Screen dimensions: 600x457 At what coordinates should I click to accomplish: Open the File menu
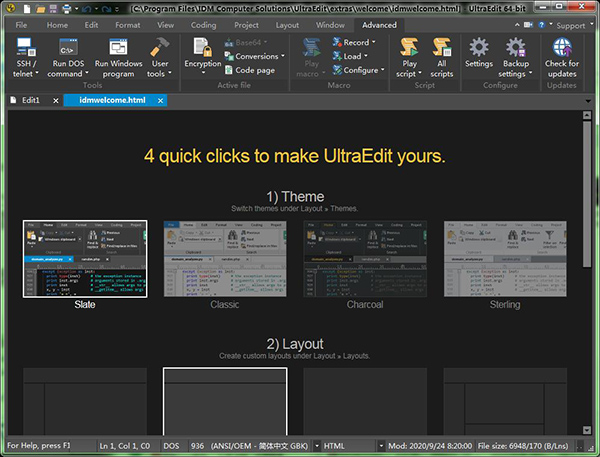(x=21, y=25)
